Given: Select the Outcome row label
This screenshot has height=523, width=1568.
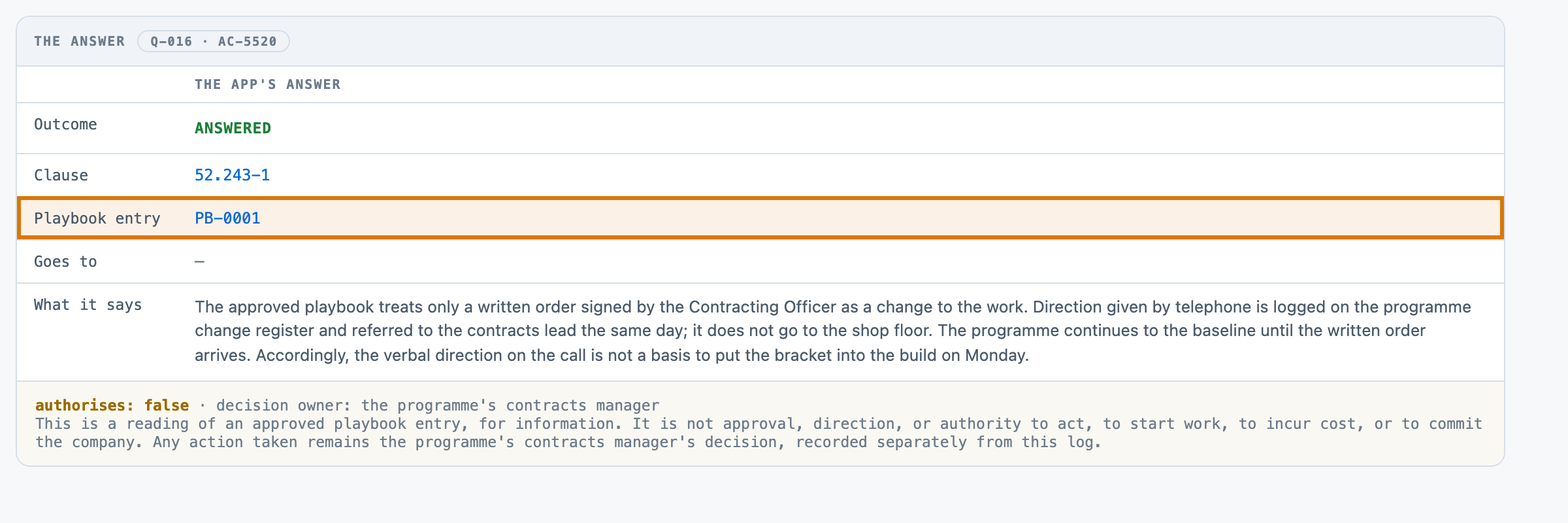Looking at the screenshot, I should [x=65, y=124].
